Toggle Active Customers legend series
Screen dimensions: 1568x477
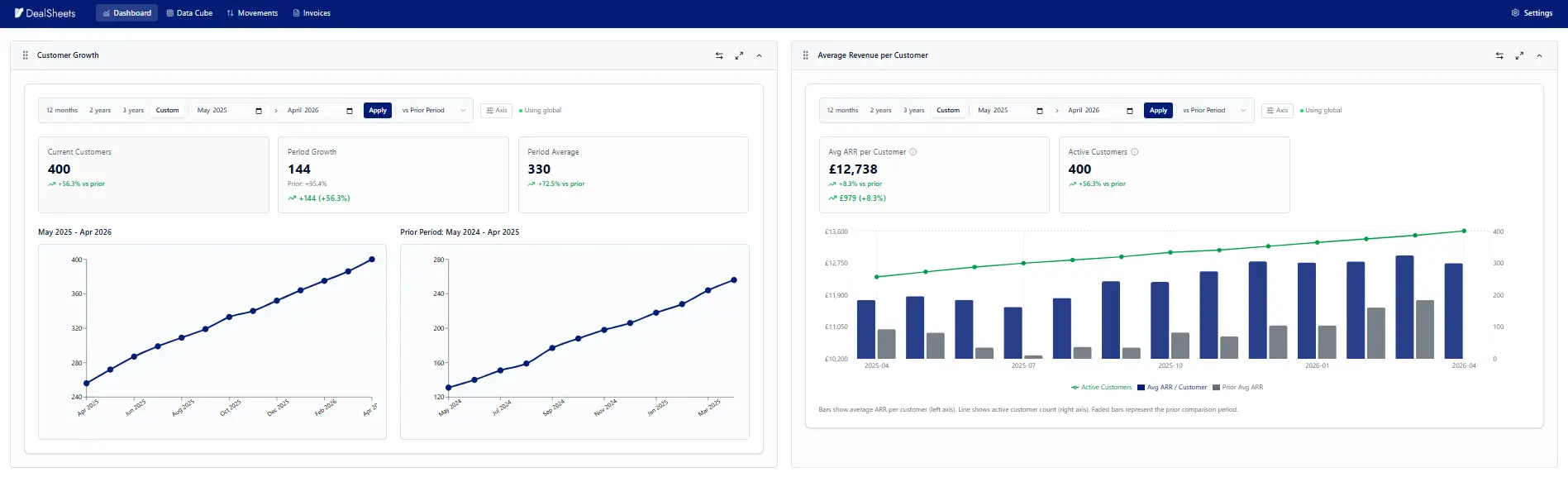tap(1101, 387)
